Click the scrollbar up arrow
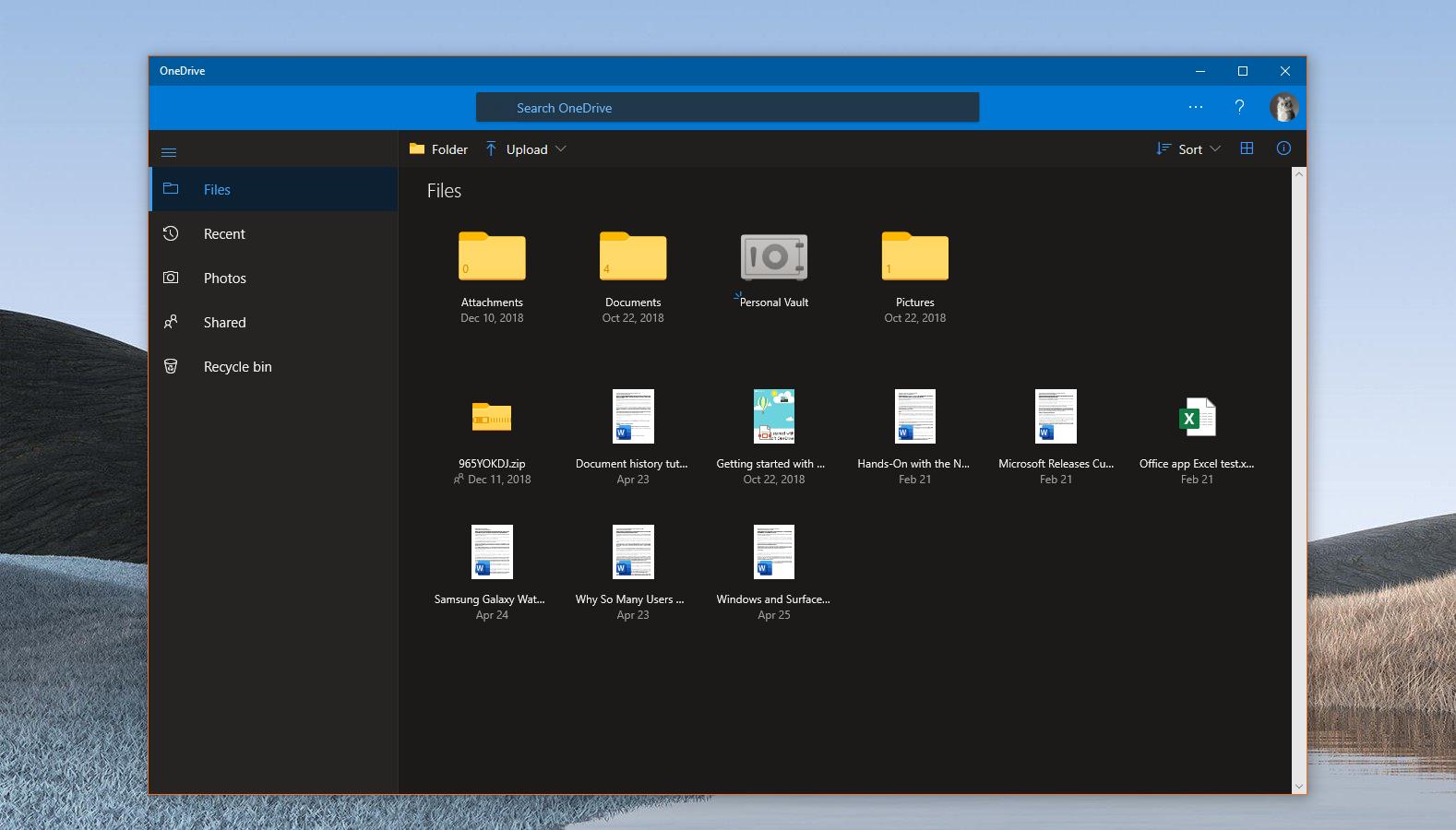The height and width of the screenshot is (830, 1456). [1299, 174]
